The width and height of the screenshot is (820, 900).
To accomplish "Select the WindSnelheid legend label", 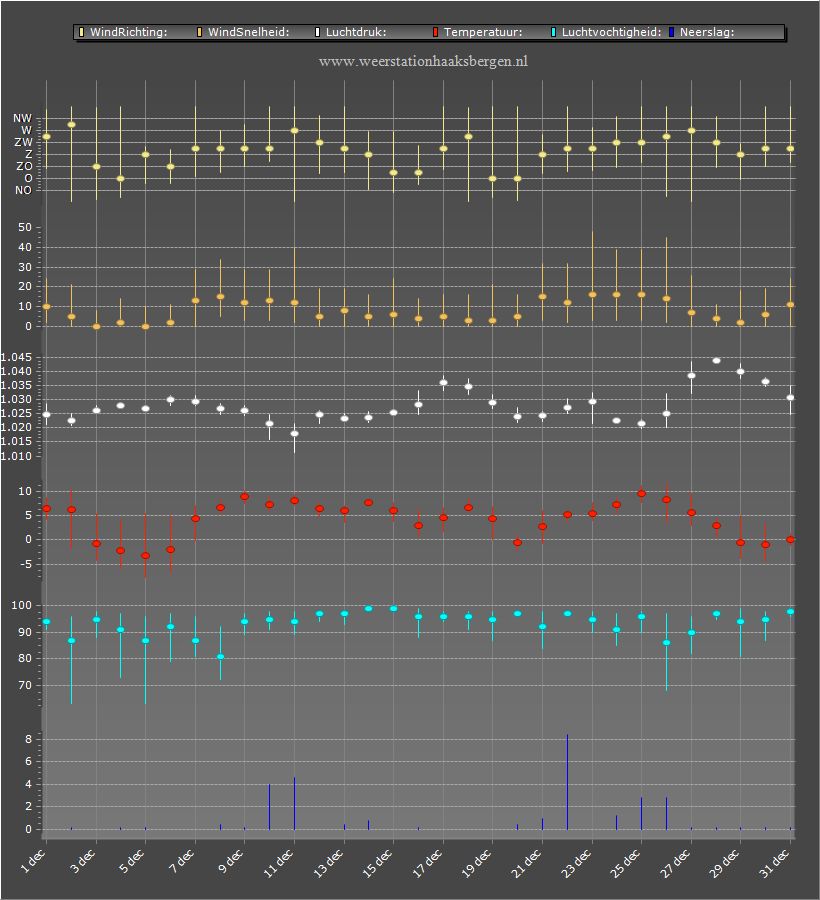I will coord(249,32).
